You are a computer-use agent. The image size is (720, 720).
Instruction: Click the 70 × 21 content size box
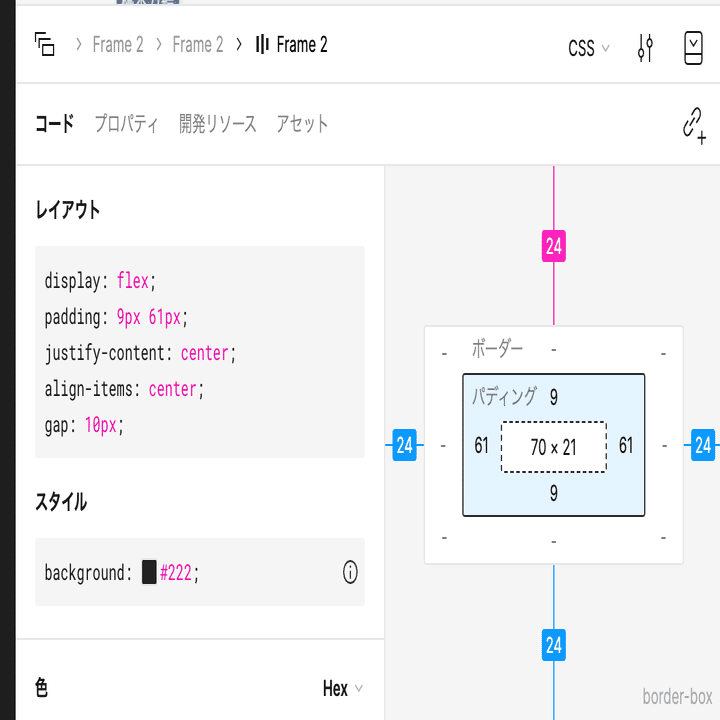[x=553, y=447]
